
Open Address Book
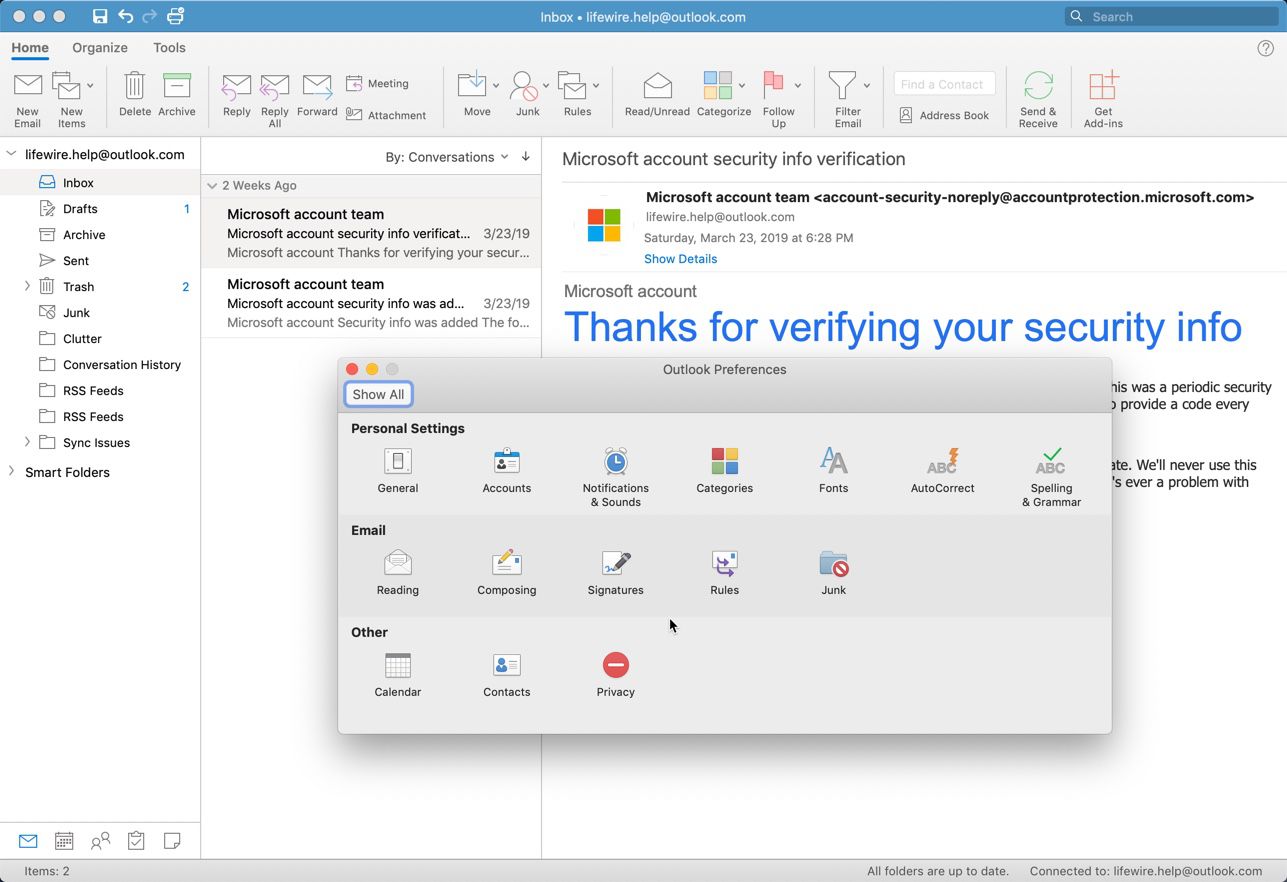[944, 115]
